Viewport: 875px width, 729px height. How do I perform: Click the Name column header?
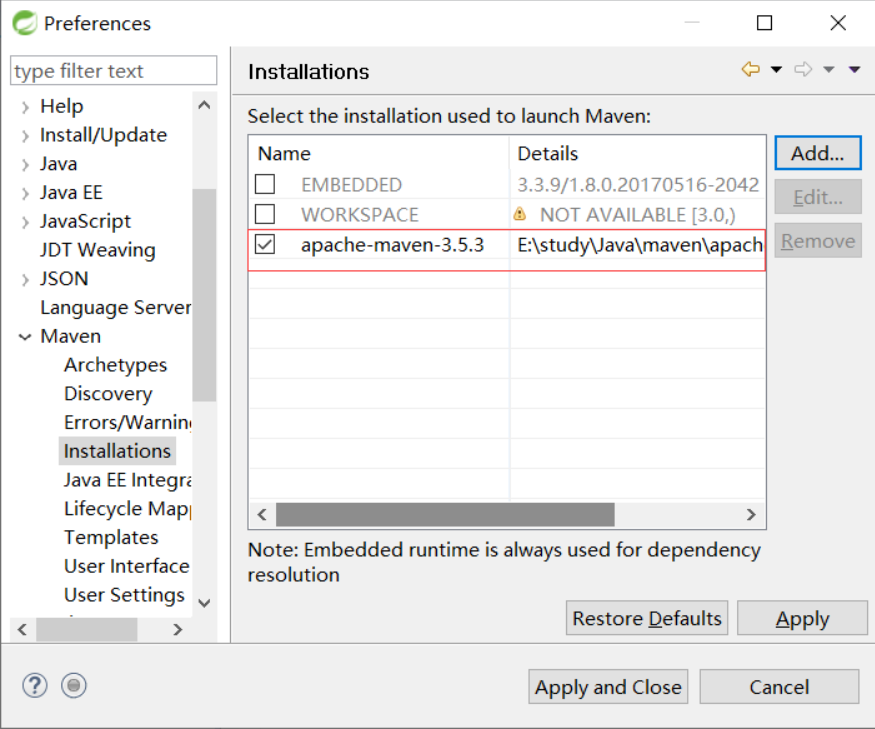pyautogui.click(x=379, y=154)
